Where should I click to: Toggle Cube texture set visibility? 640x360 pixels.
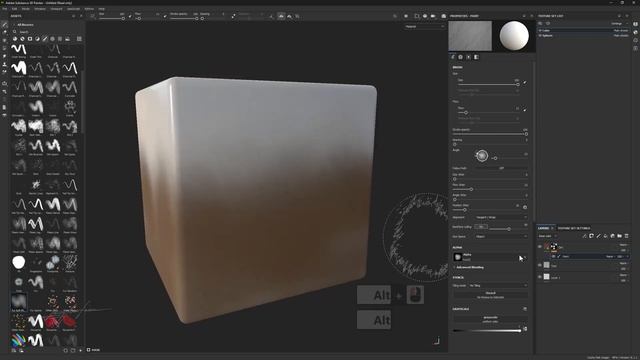(540, 31)
